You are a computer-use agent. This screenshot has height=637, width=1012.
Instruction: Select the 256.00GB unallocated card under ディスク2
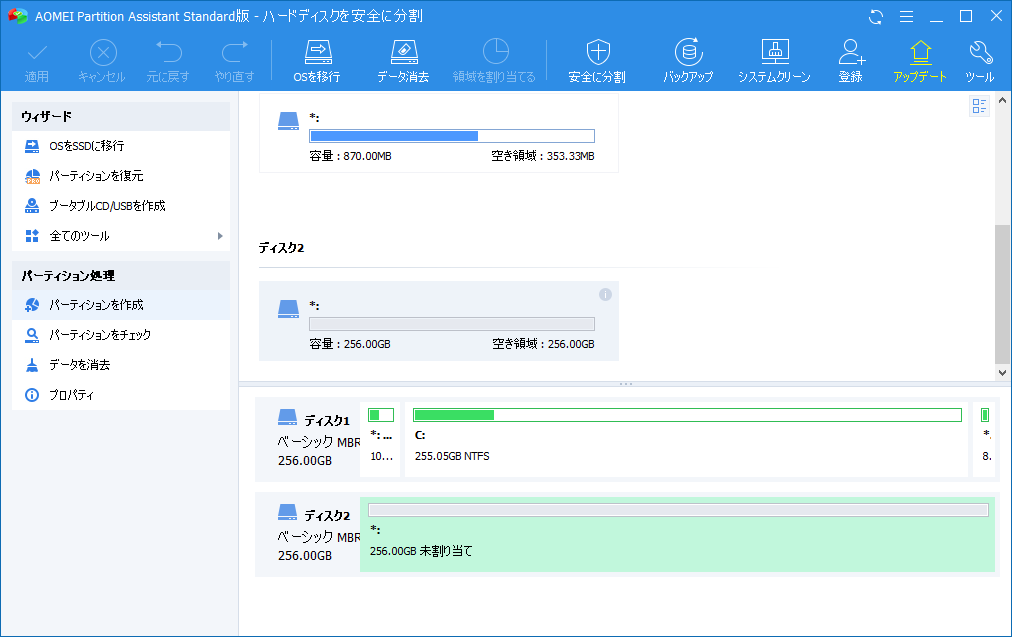pyautogui.click(x=439, y=321)
